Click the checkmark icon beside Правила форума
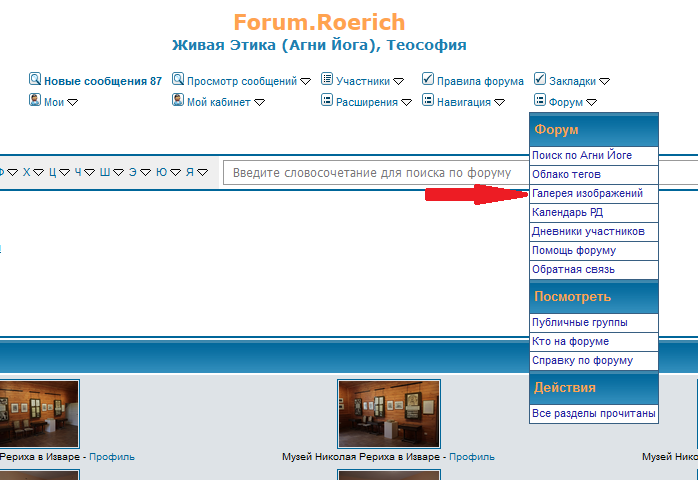The image size is (698, 480). point(428,79)
